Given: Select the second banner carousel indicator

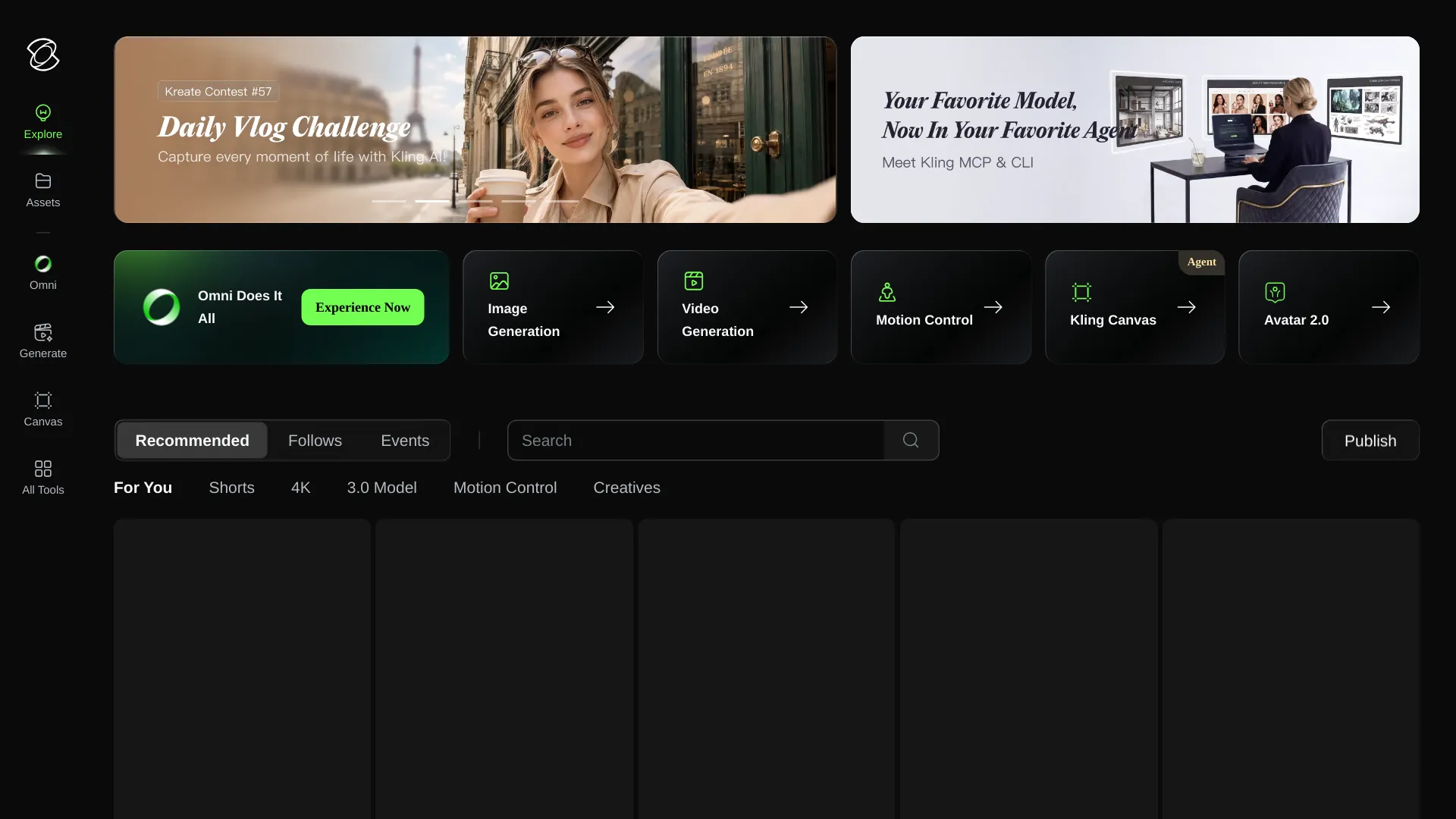Looking at the screenshot, I should point(431,201).
